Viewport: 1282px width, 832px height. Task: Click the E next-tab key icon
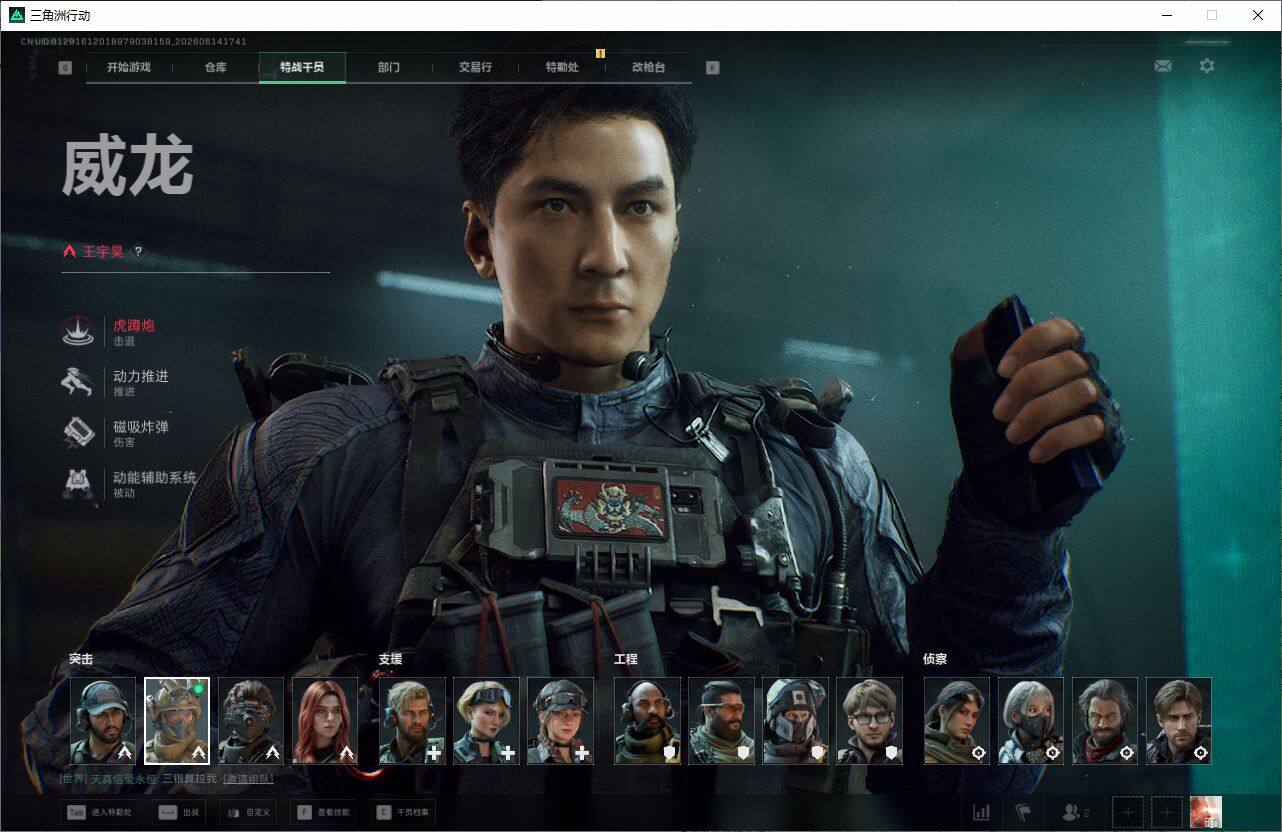coord(712,68)
